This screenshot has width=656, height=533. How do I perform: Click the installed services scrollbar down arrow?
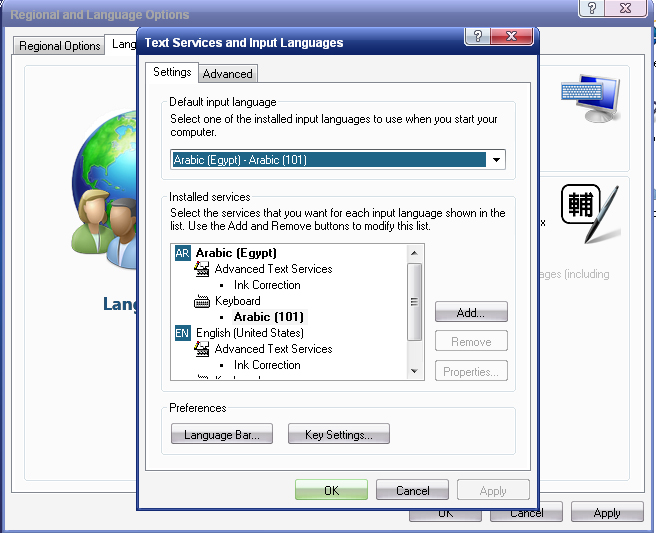414,371
